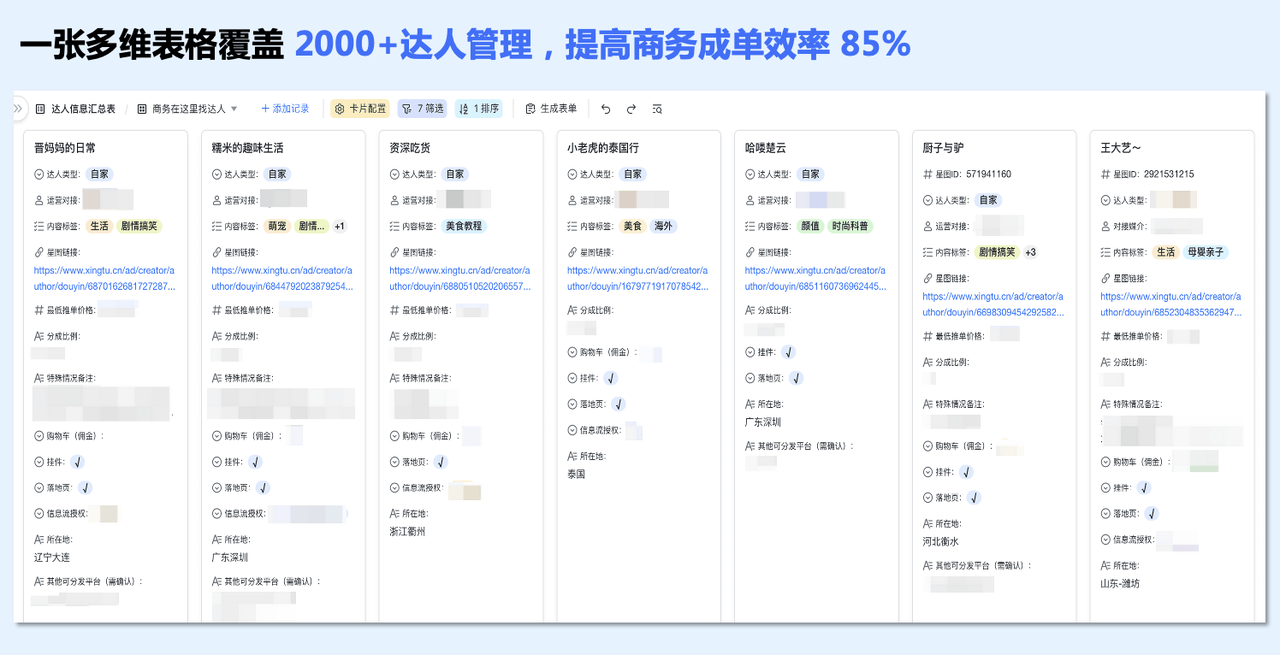The image size is (1280, 655).
Task: Open the 1 排序 sort panel
Action: 478,109
